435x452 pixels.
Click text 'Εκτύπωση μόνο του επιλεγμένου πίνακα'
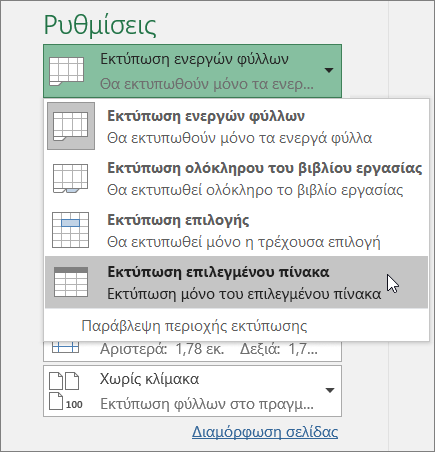pyautogui.click(x=244, y=294)
